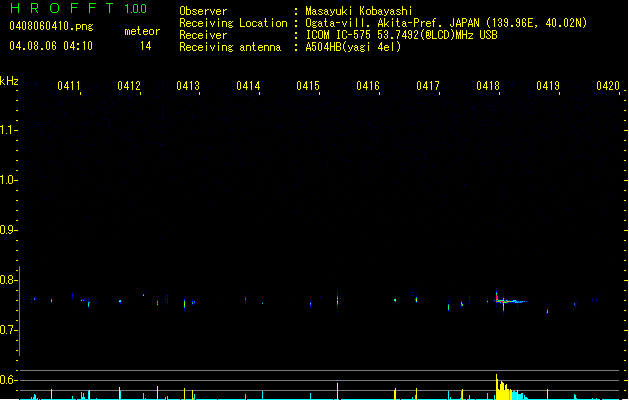Screen dimensions: 629x400
Task: Click the 0414 time axis label
Action: (248, 86)
